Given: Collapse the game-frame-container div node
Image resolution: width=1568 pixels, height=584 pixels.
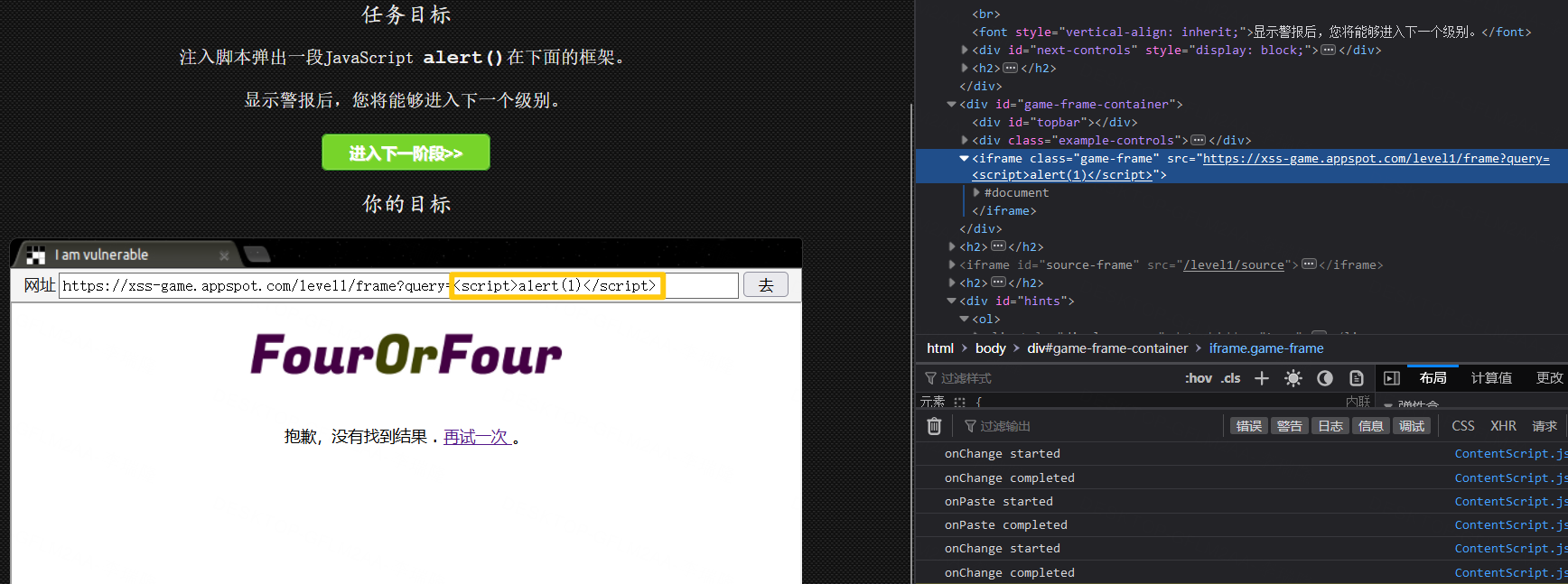Looking at the screenshot, I should [x=951, y=105].
